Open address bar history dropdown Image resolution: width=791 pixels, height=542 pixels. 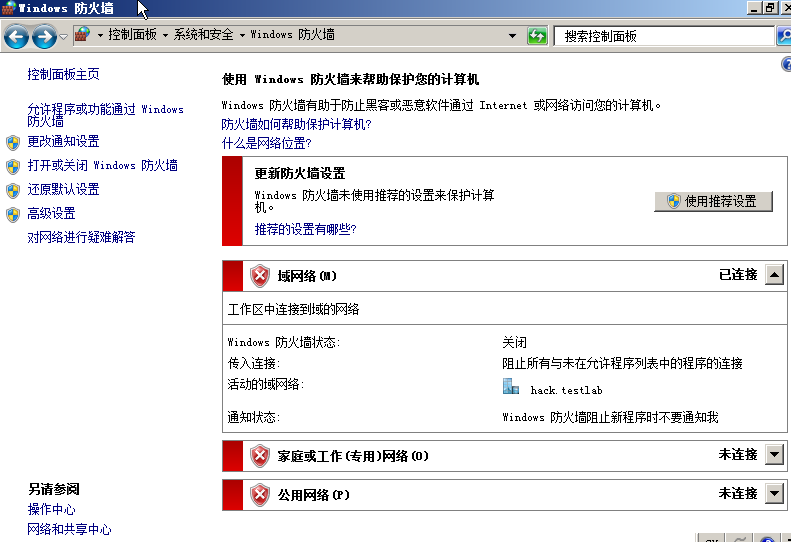512,36
